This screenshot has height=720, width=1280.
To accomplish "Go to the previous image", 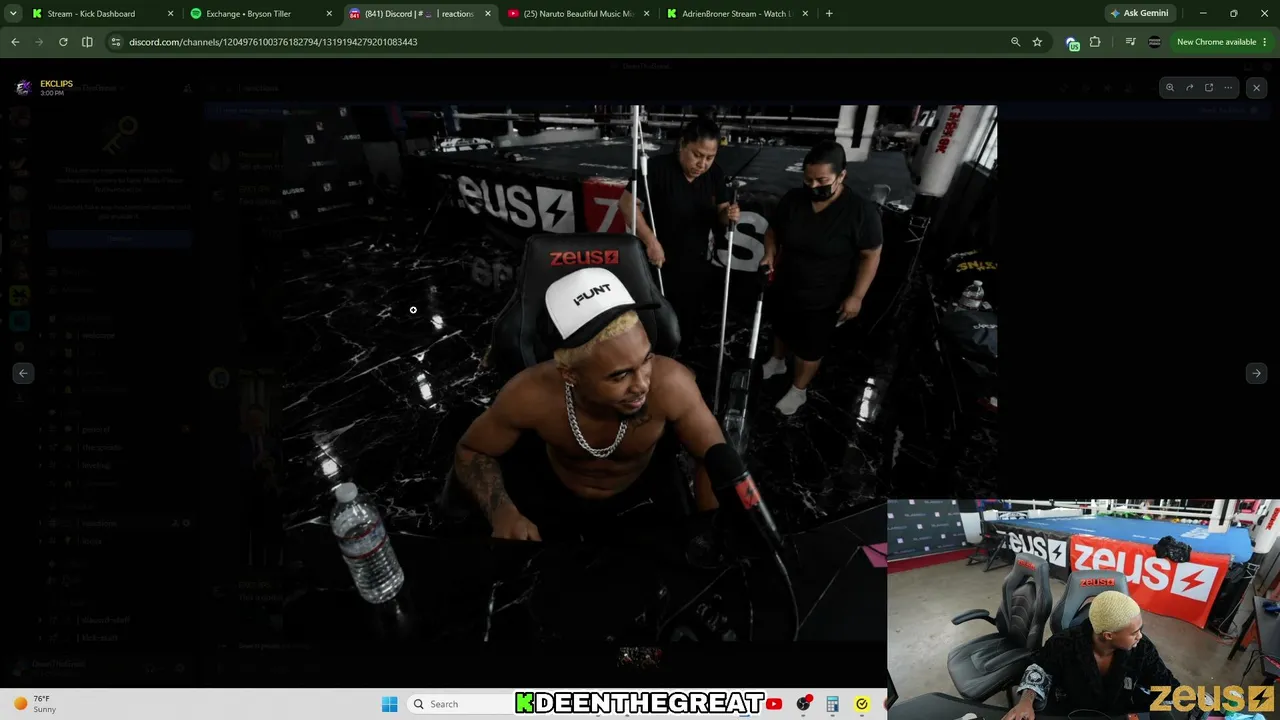I will (23, 373).
